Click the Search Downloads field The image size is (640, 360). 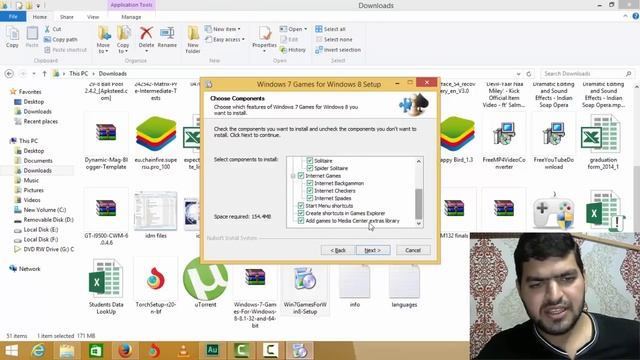(588, 73)
